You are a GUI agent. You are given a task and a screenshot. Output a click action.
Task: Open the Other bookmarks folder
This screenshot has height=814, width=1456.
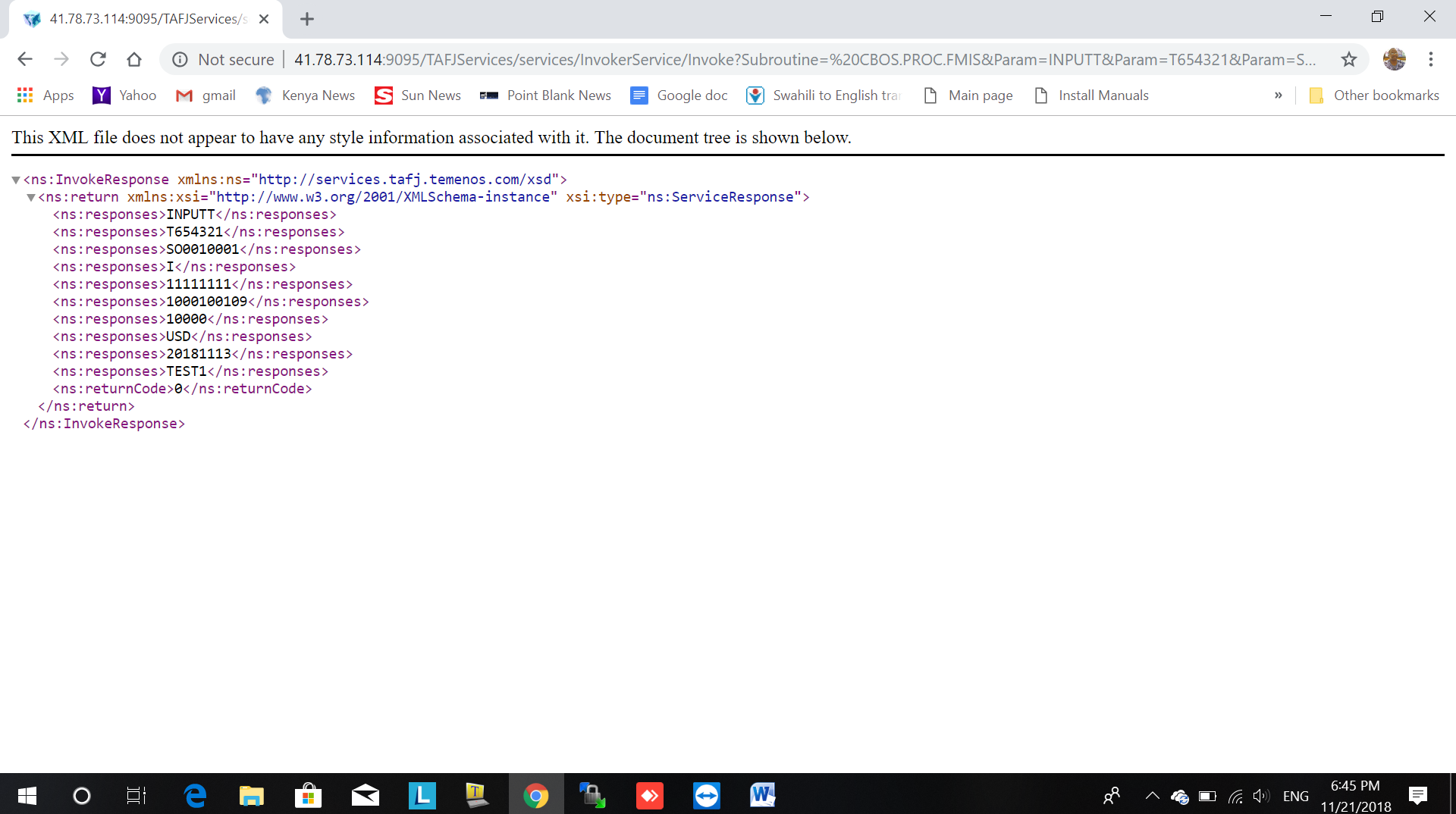(x=1374, y=95)
